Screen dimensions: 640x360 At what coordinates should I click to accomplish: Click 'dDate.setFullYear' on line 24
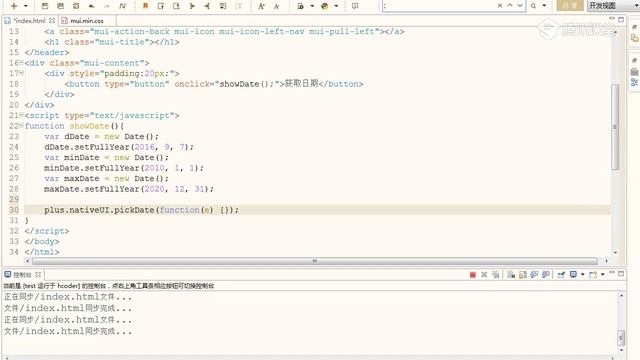(87, 147)
